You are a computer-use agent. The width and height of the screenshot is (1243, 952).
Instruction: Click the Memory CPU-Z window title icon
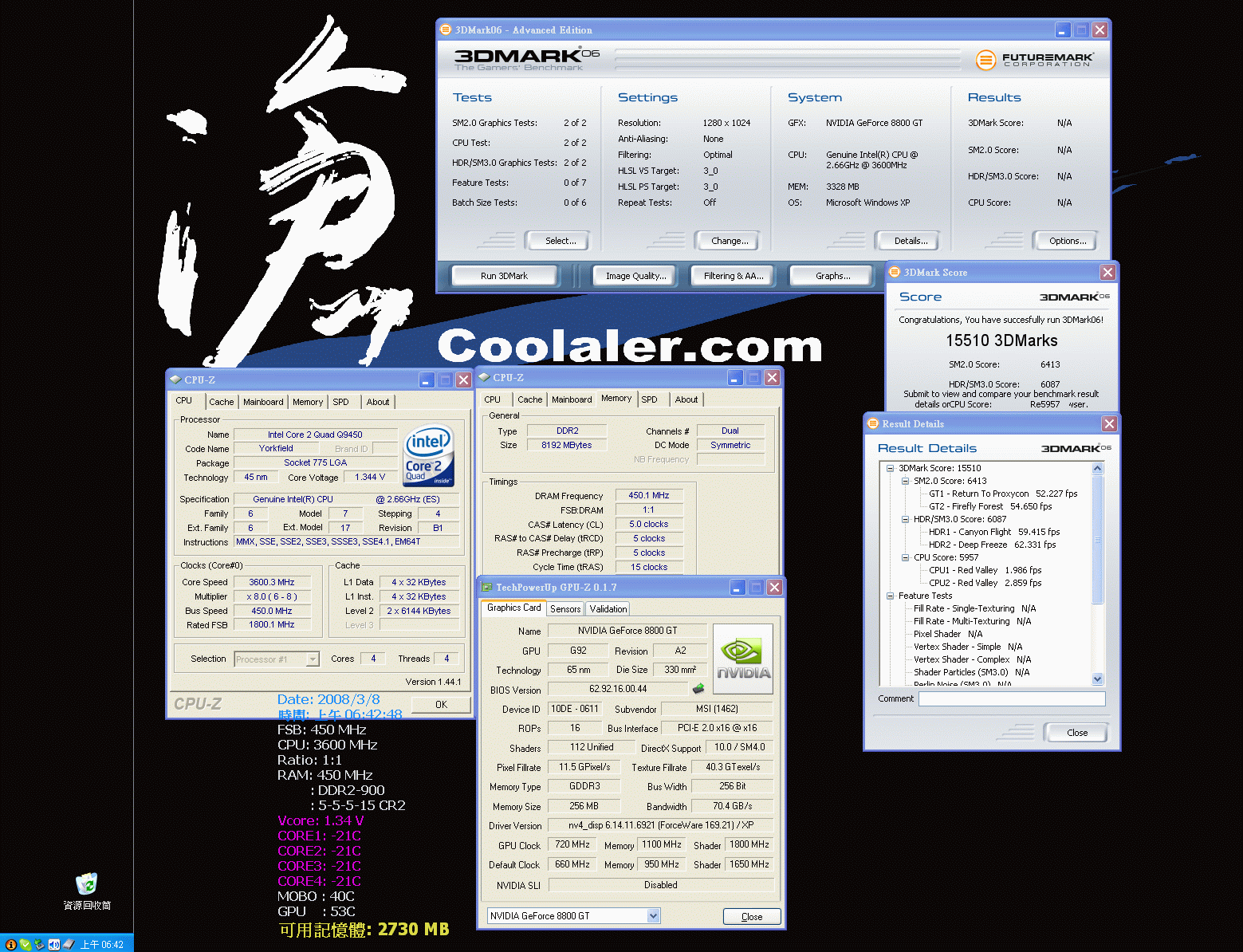(x=484, y=377)
